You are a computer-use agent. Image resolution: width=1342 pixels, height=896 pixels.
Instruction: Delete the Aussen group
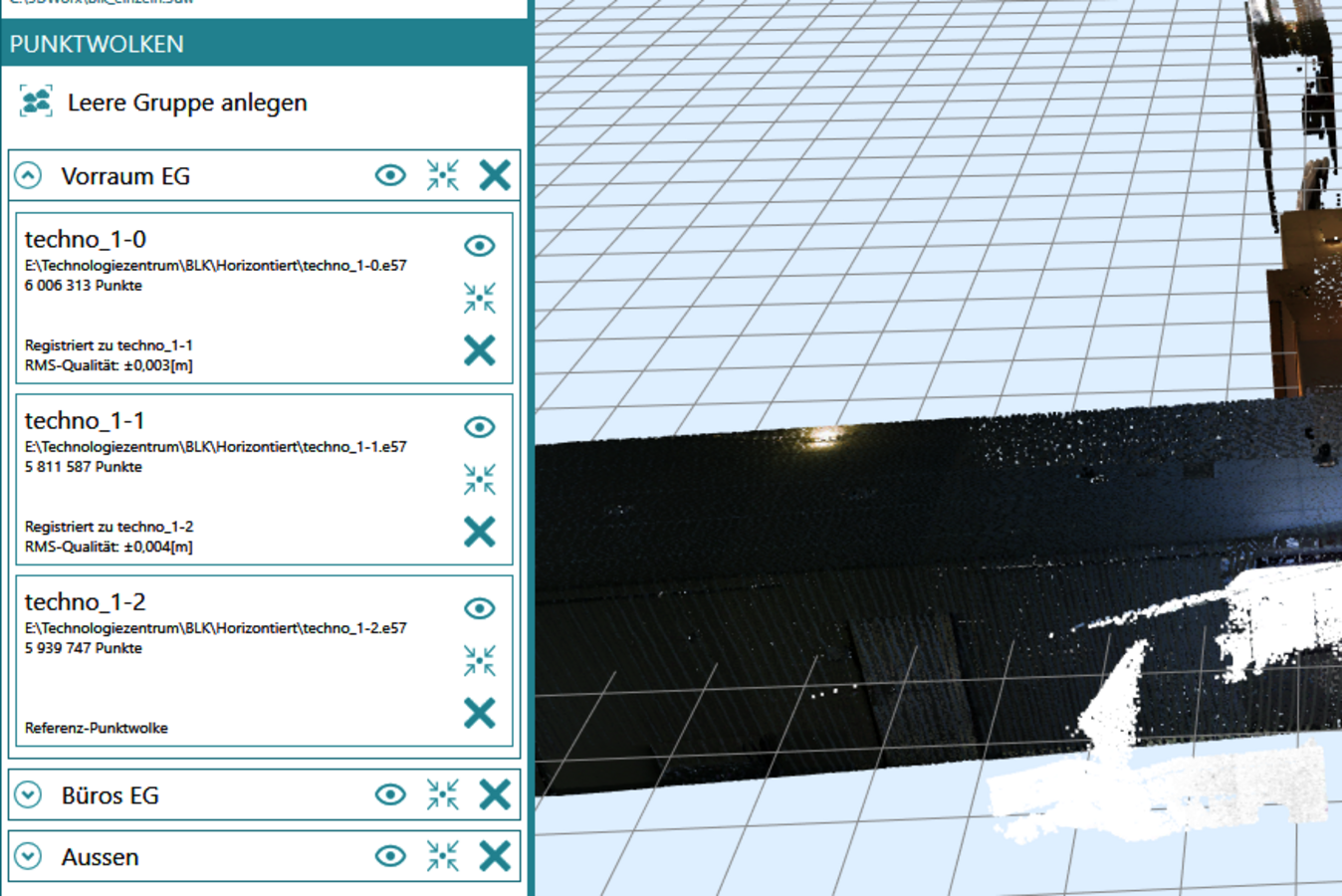click(495, 856)
